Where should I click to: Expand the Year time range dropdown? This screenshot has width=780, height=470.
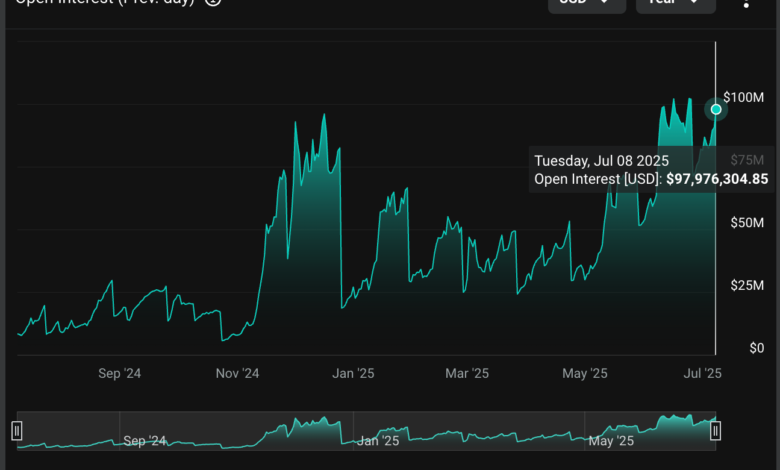675,3
